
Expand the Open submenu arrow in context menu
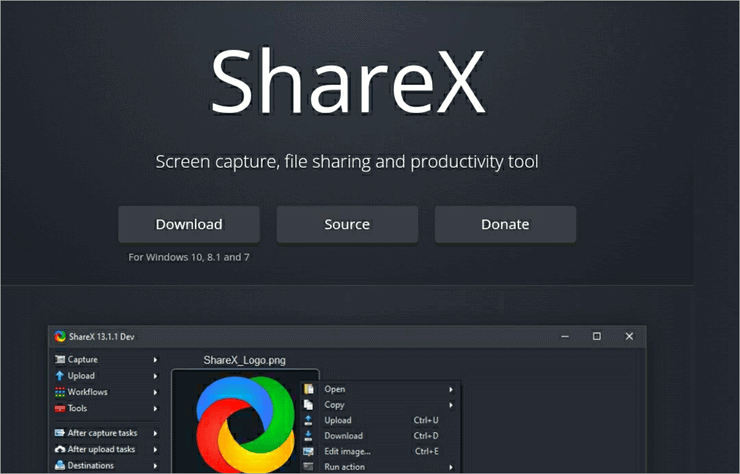(450, 389)
